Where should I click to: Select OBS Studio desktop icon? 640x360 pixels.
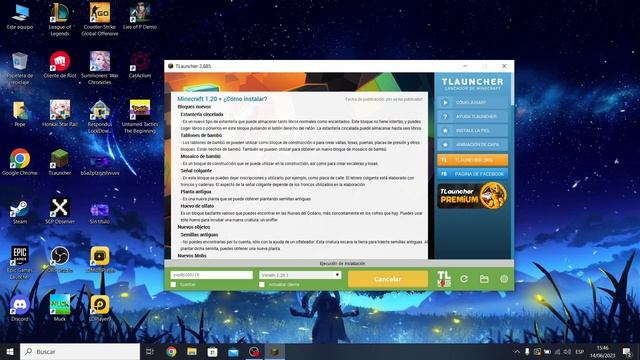[x=60, y=260]
